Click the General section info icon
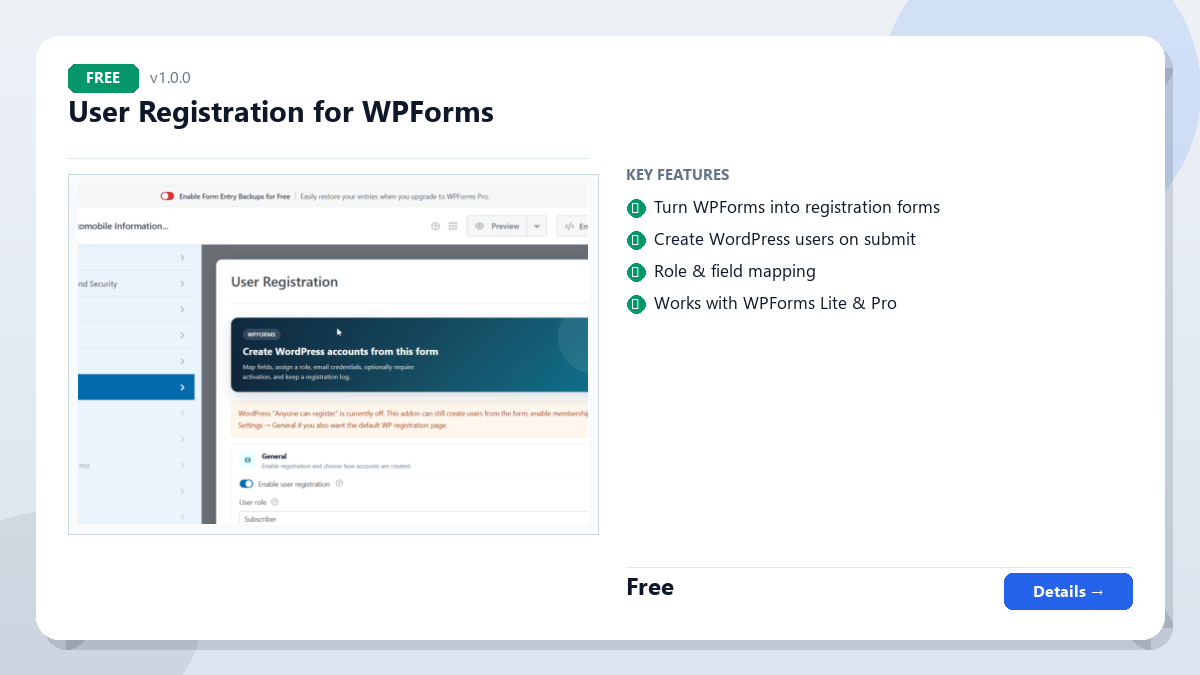 point(247,460)
